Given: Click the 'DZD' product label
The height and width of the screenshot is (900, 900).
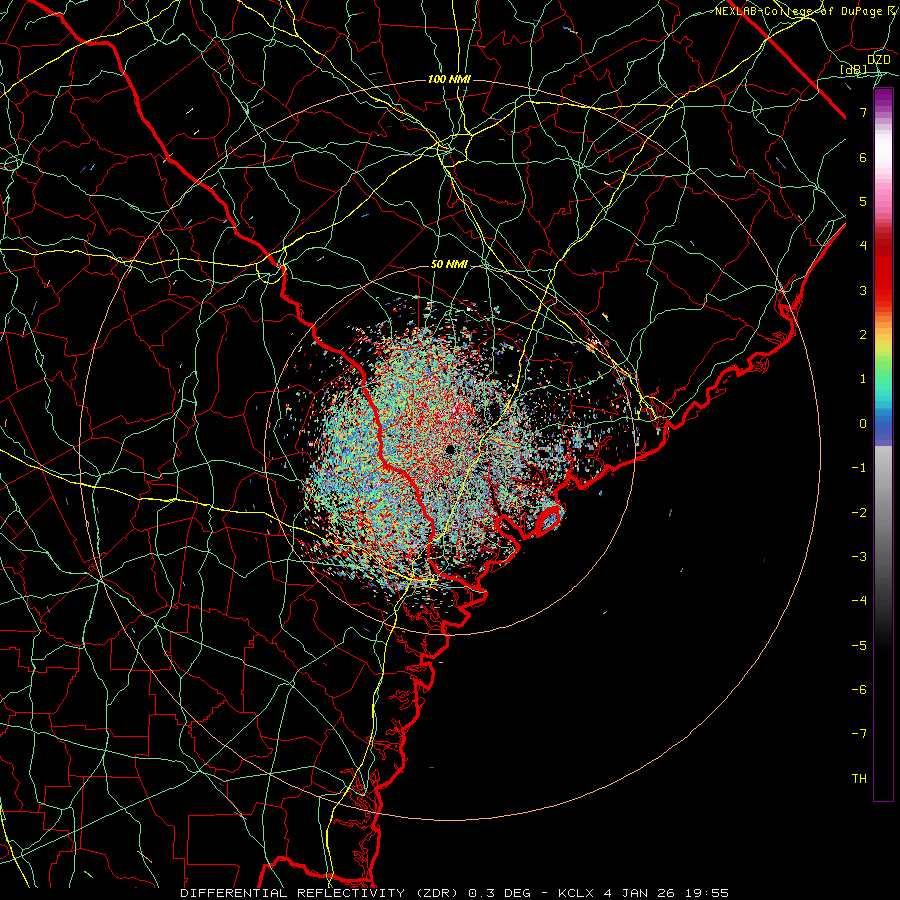Looking at the screenshot, I should [878, 59].
